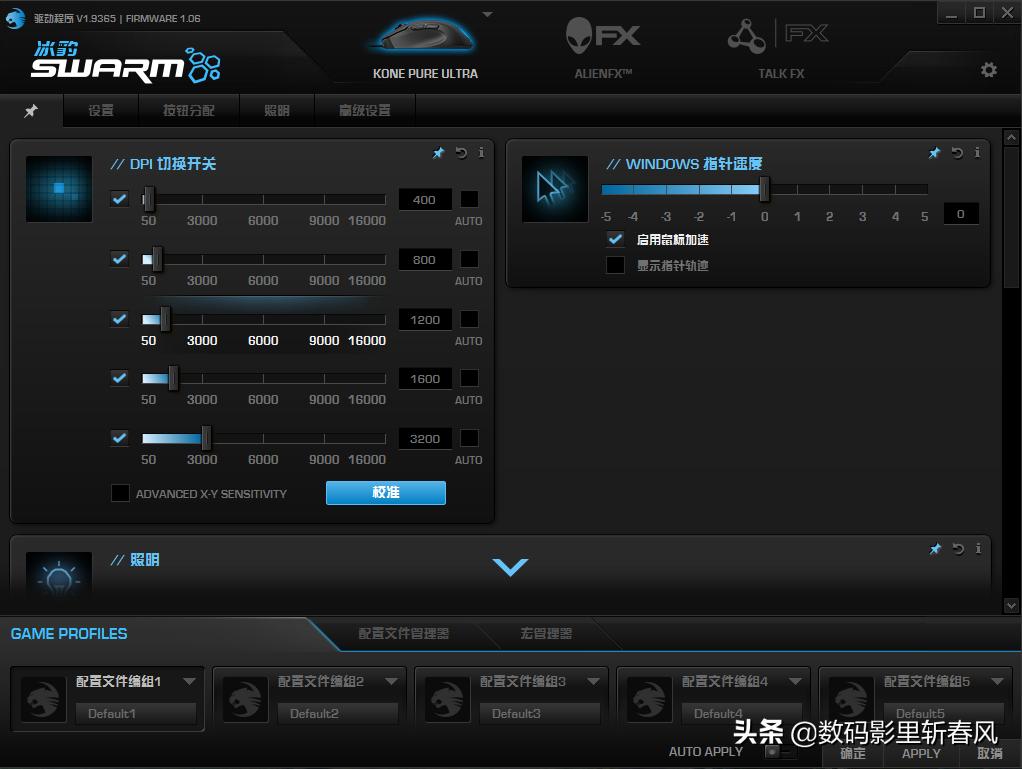Click the pinned settings tab pin icon

pyautogui.click(x=31, y=111)
